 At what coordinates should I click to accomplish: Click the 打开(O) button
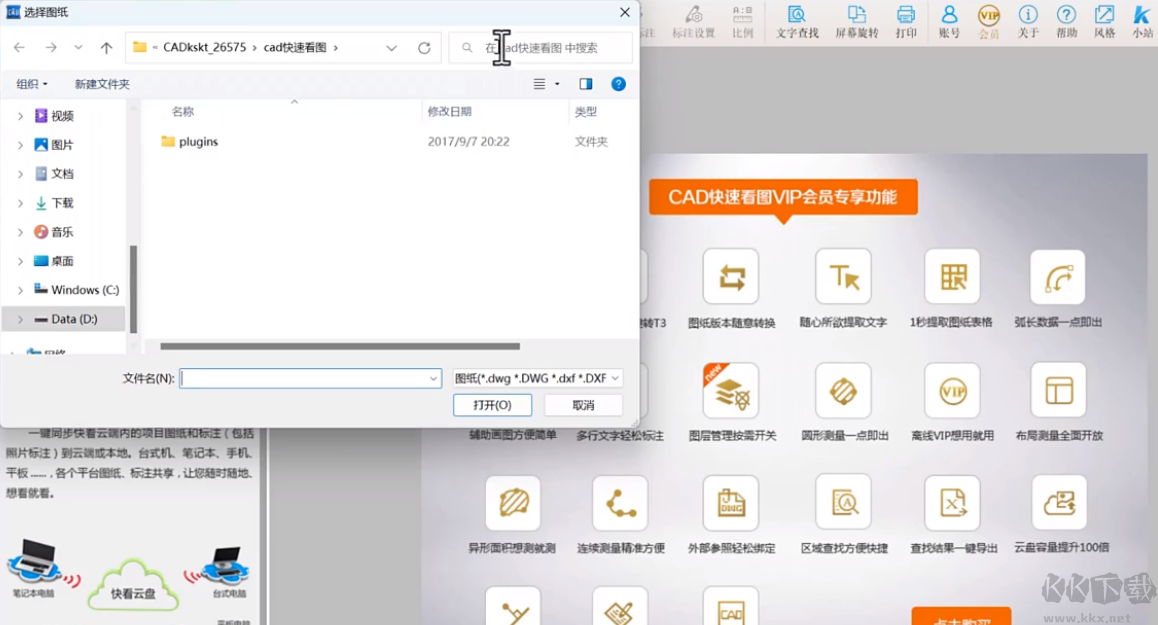[x=493, y=405]
